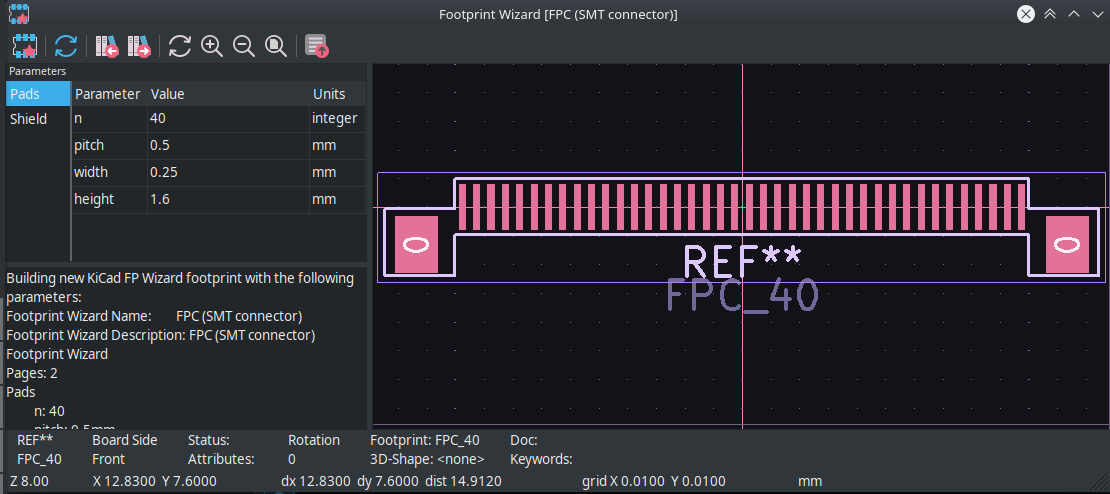
Task: Click the n value cell showing 40
Action: [x=227, y=119]
